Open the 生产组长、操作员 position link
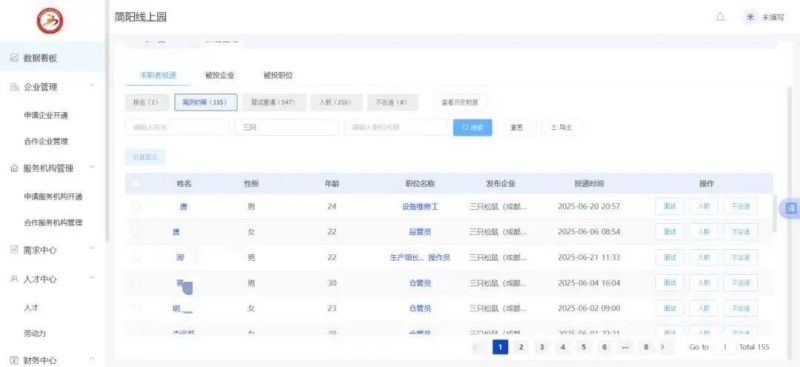The image size is (800, 367). point(420,257)
